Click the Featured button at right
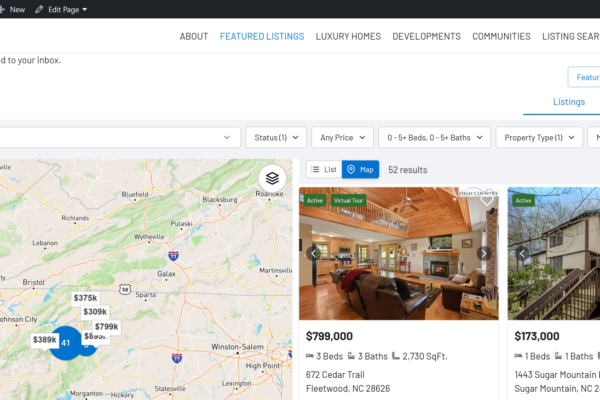600x400 pixels. click(584, 77)
